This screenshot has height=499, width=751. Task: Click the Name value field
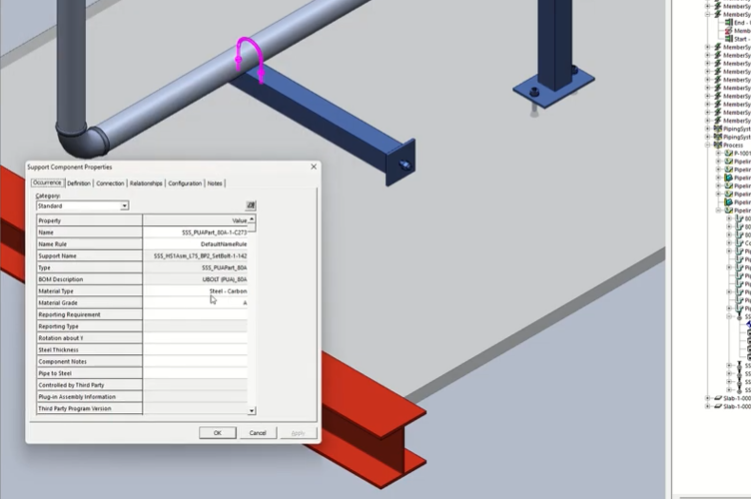click(195, 232)
